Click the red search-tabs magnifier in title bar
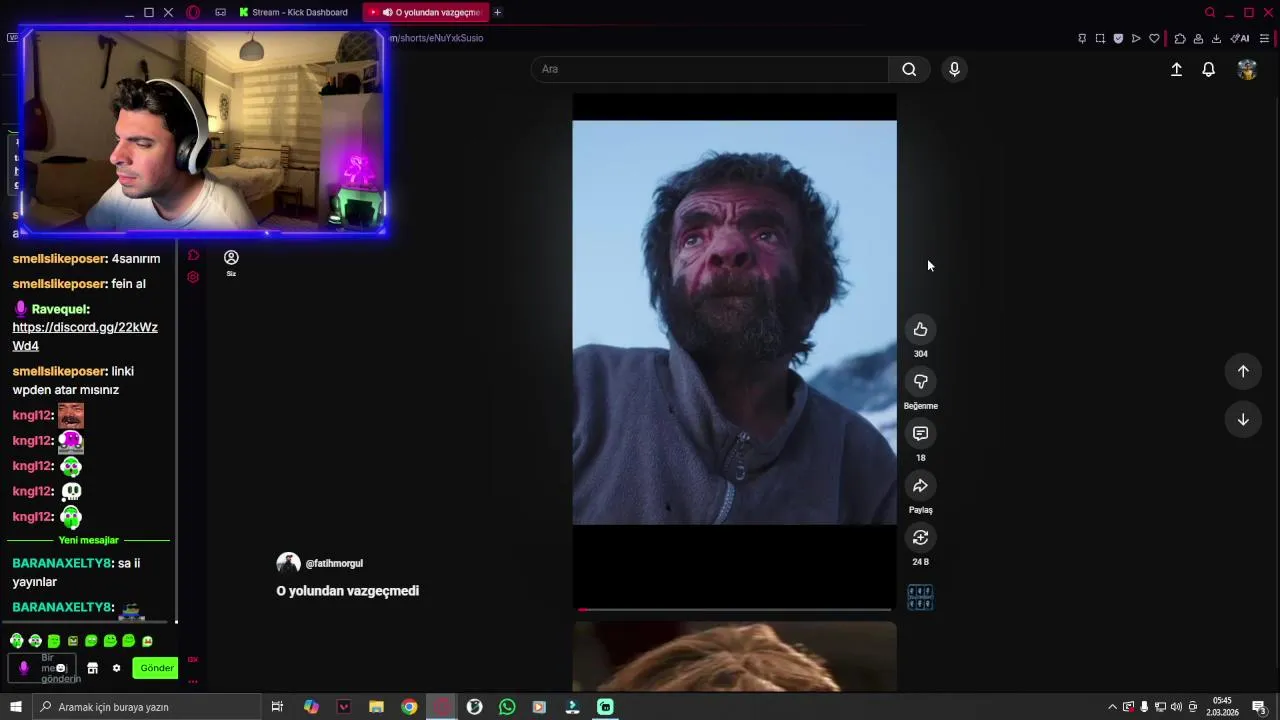 coord(1210,12)
